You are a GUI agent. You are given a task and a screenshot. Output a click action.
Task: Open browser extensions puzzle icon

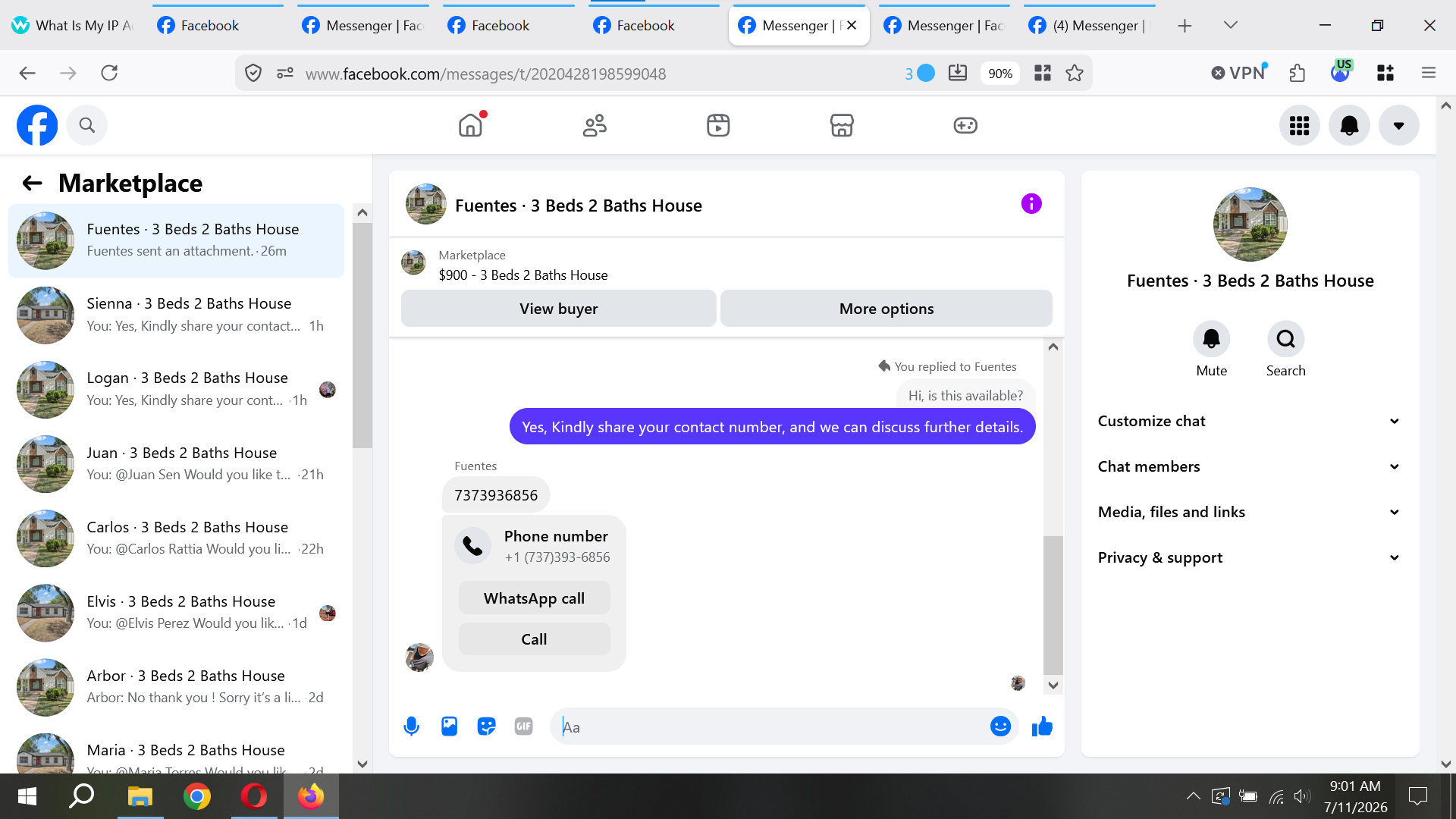coord(1298,73)
